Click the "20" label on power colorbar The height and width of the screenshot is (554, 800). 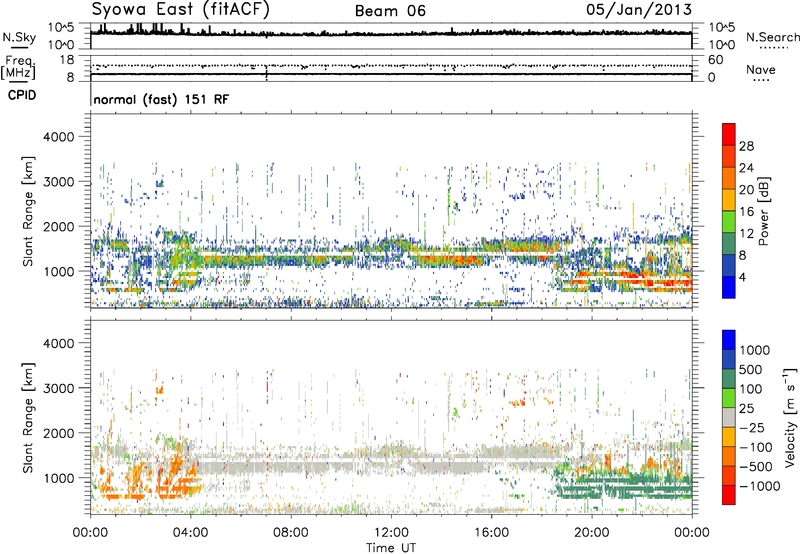point(746,190)
